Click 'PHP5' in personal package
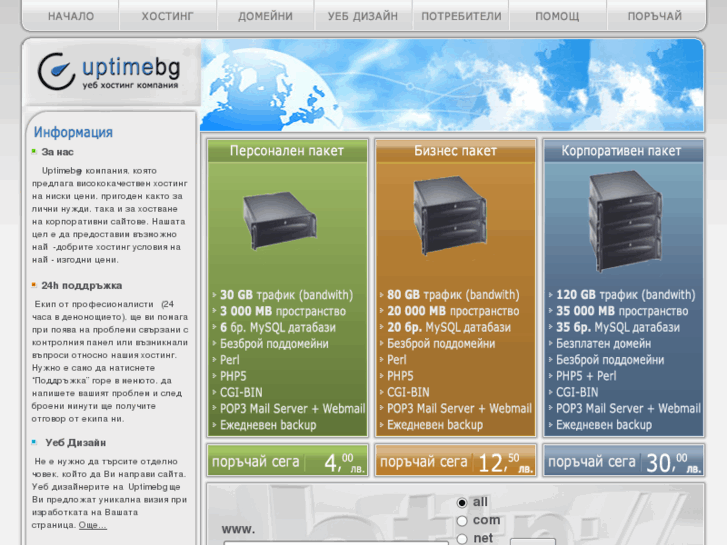 pyautogui.click(x=233, y=376)
